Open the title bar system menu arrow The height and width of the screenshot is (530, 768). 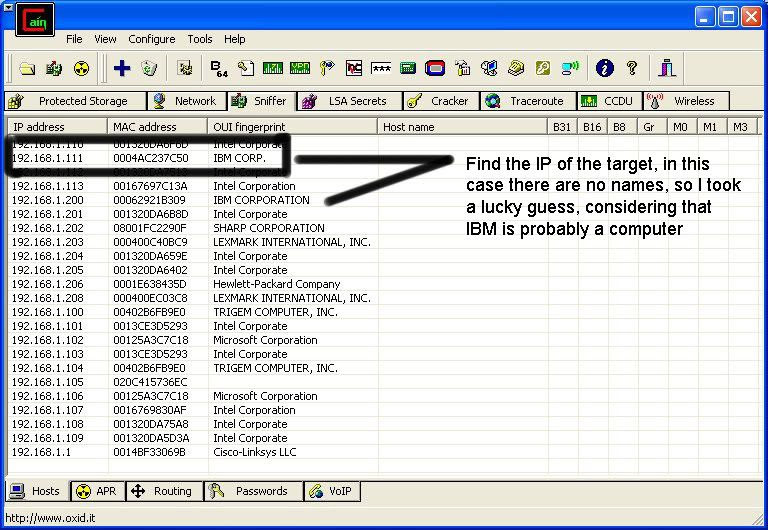(8, 8)
